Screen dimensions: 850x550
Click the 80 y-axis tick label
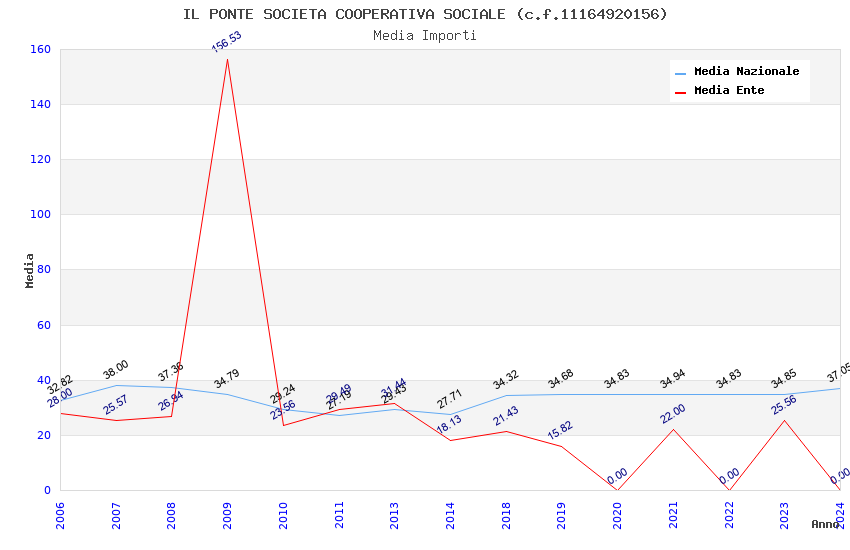[44, 269]
